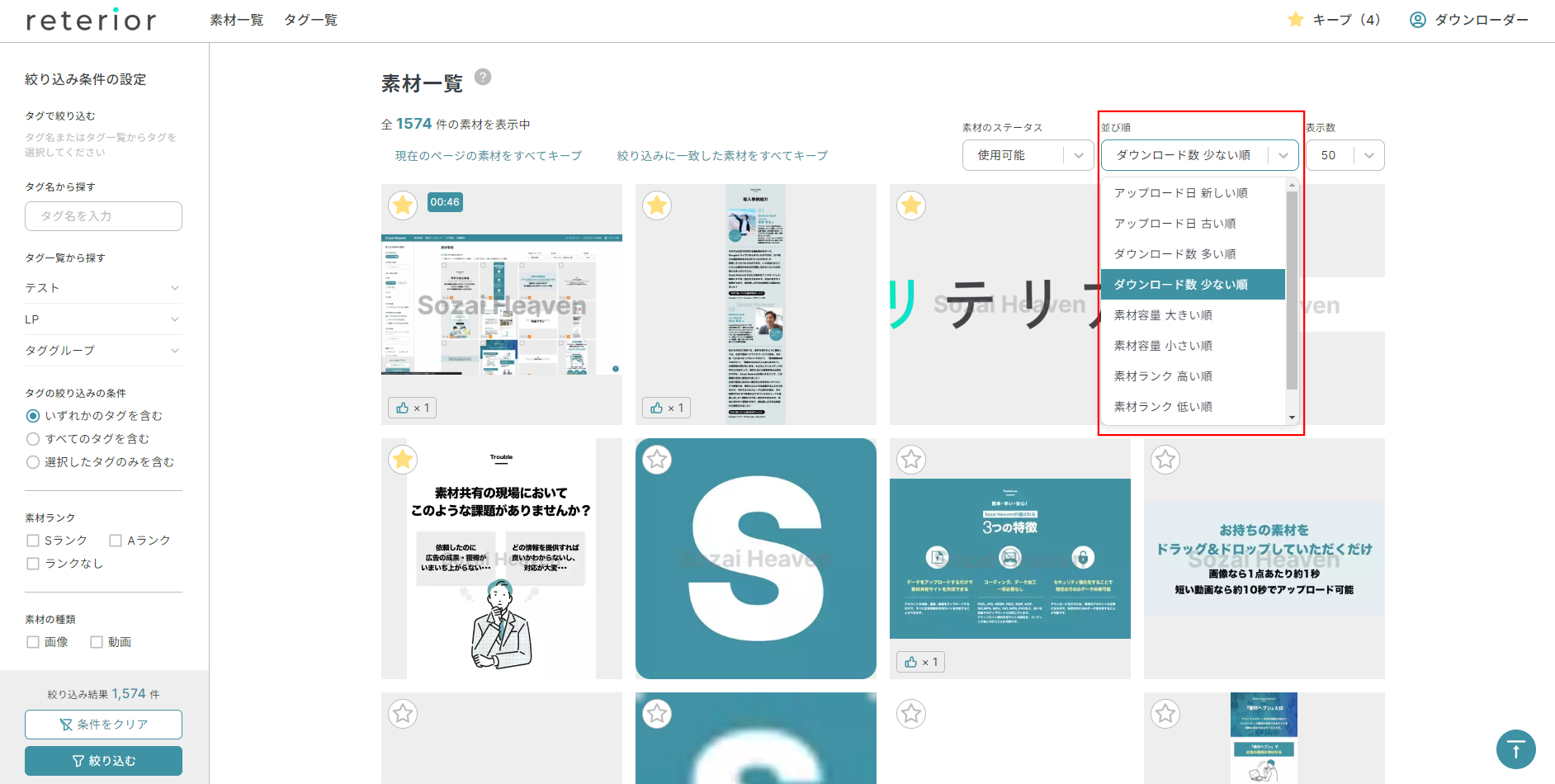Image resolution: width=1555 pixels, height=784 pixels.
Task: Open the tall LP page material thumbnail
Action: coord(756,305)
